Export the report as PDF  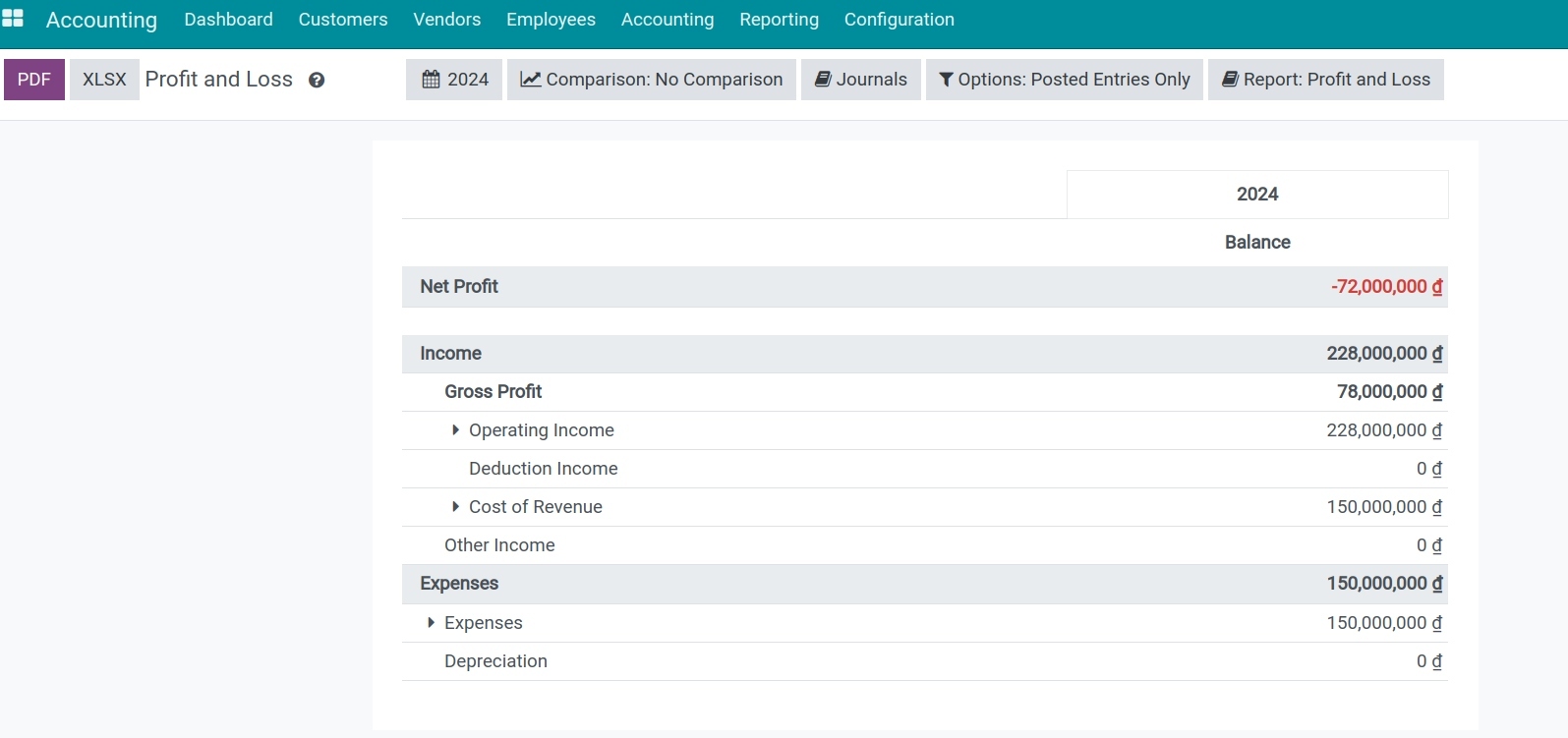34,80
